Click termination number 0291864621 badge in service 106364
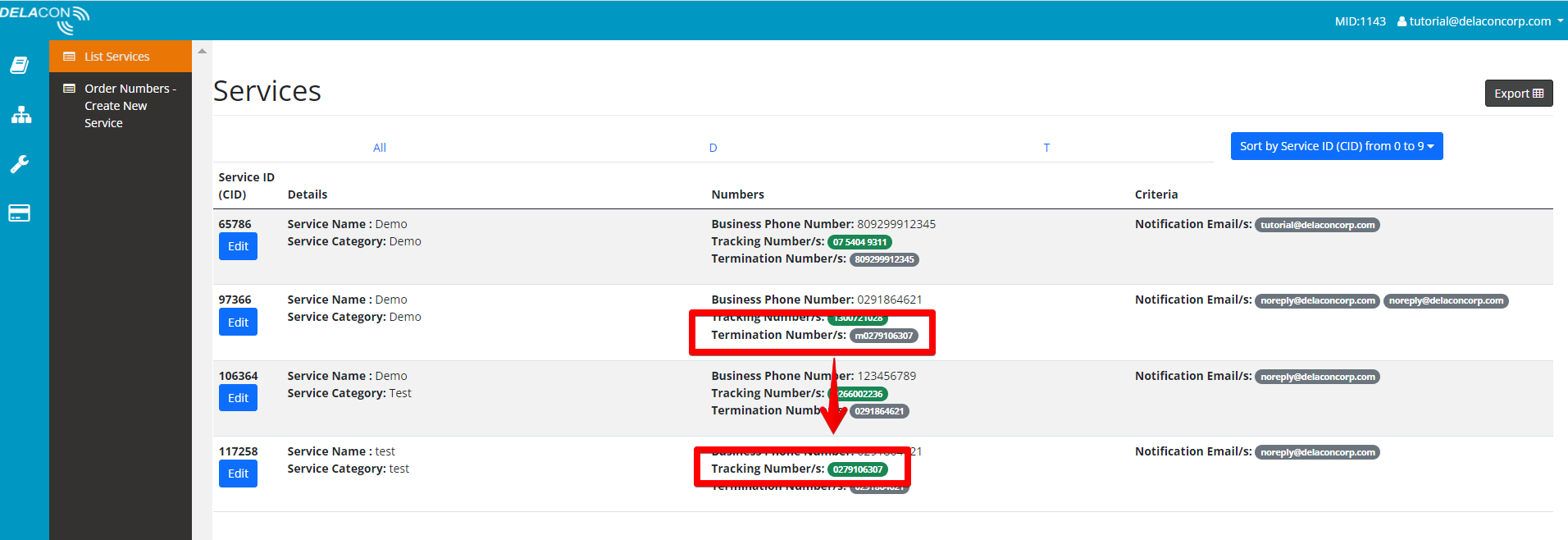This screenshot has height=540, width=1568. (879, 411)
